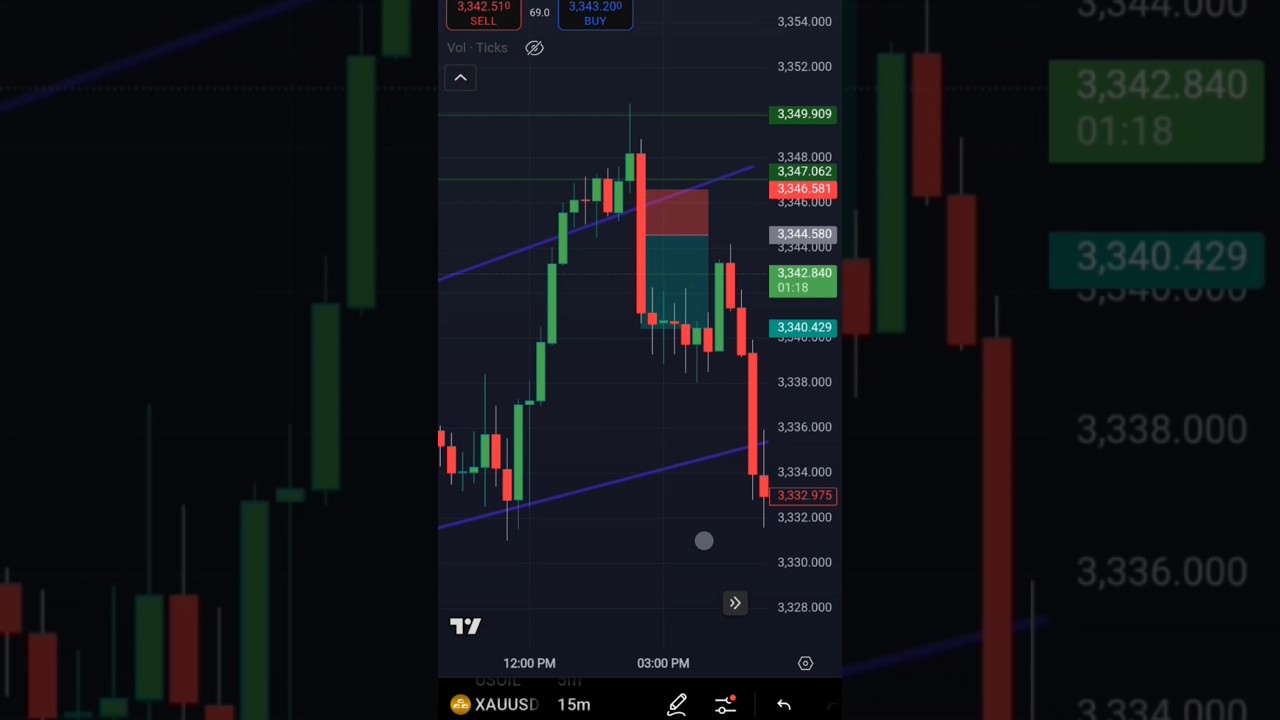Viewport: 1280px width, 720px height.
Task: Select the teal 3,340.429 target price label
Action: point(803,327)
